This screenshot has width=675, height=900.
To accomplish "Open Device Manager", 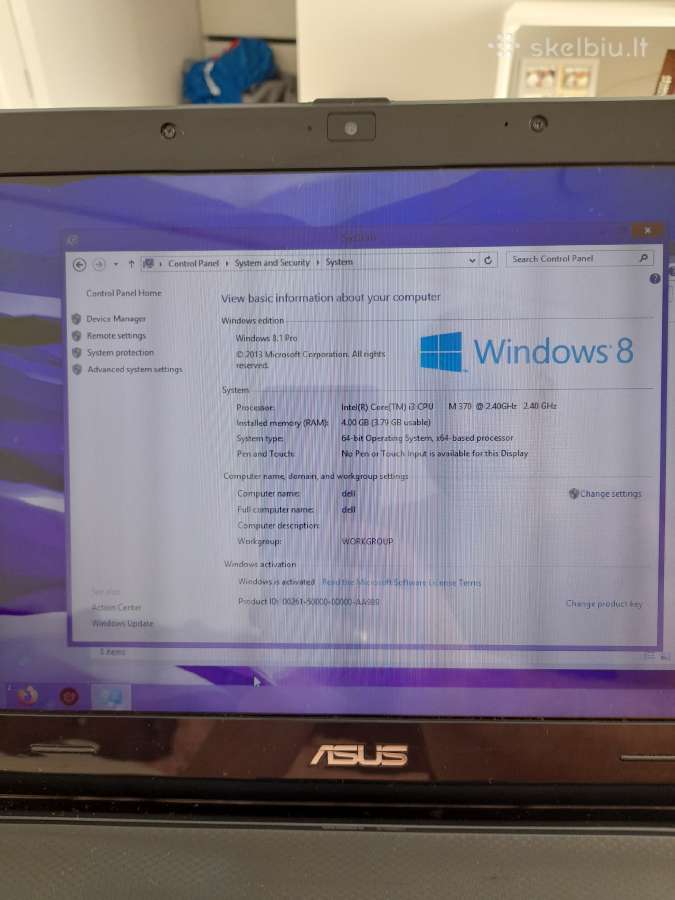I will [x=116, y=319].
